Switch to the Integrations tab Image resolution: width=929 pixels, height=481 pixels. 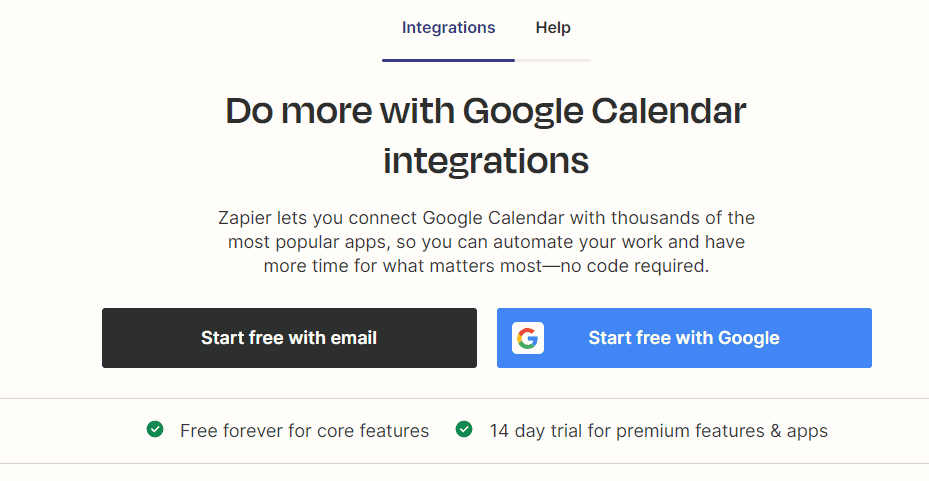448,28
